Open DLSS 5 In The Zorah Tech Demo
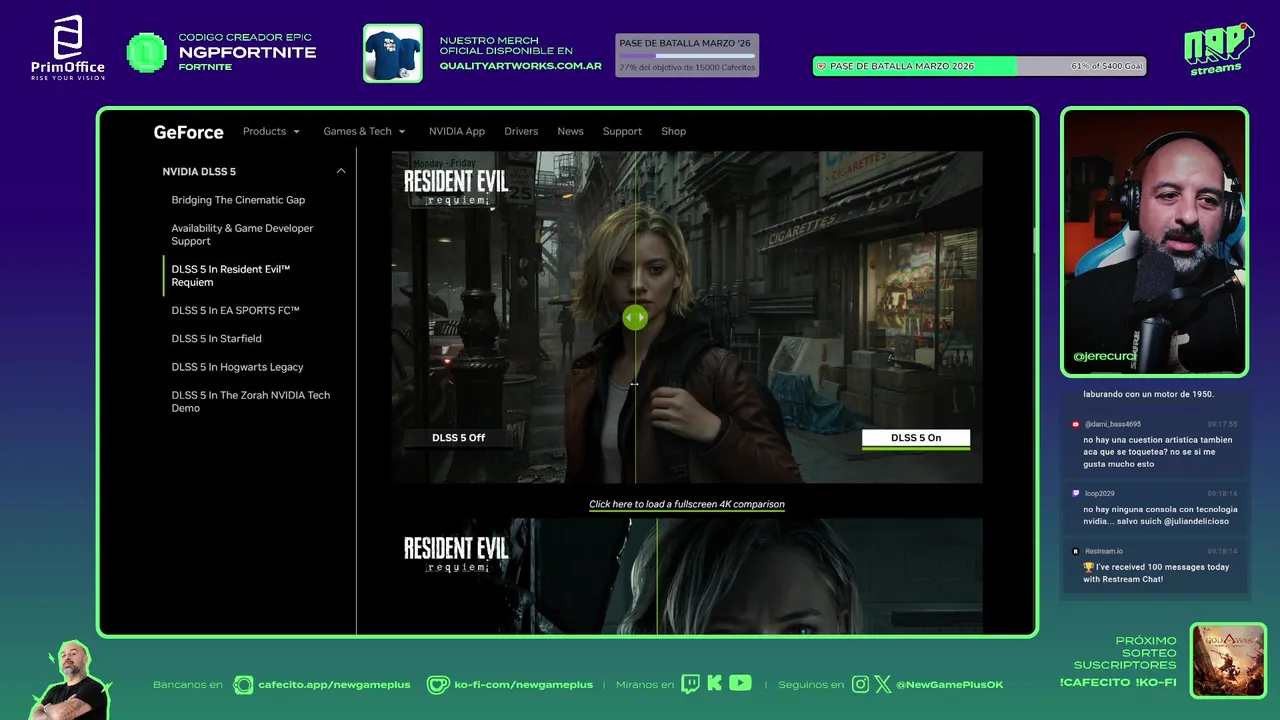 coord(250,402)
